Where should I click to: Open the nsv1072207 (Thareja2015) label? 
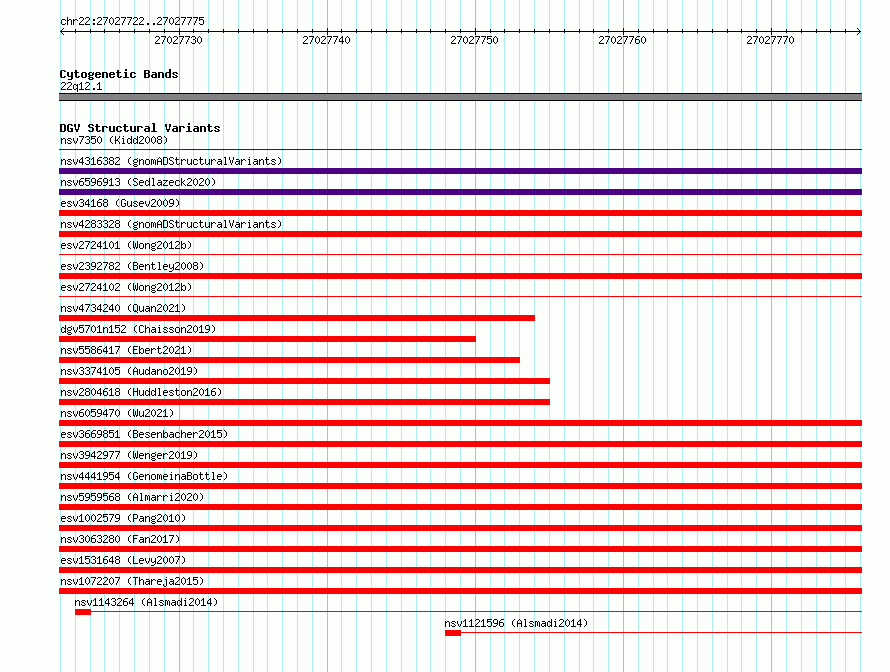132,581
